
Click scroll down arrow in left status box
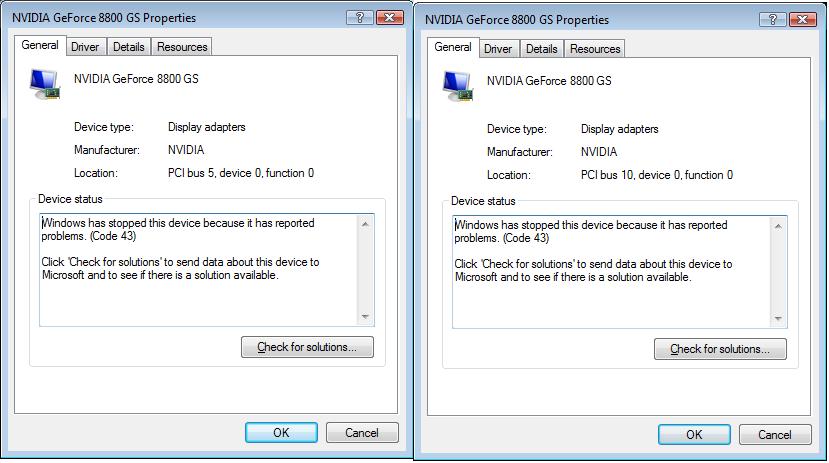pyautogui.click(x=365, y=317)
